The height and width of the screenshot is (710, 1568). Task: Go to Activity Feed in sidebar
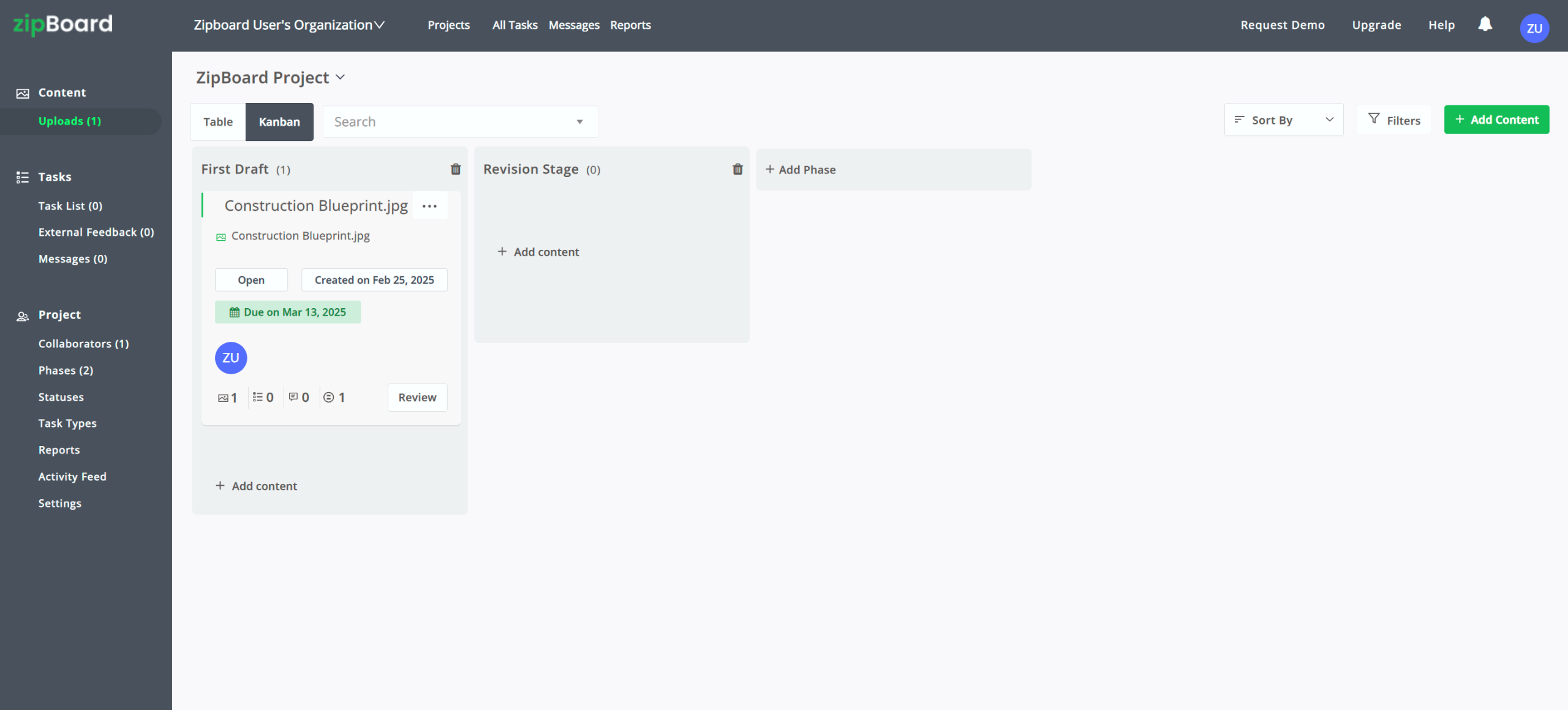(72, 477)
